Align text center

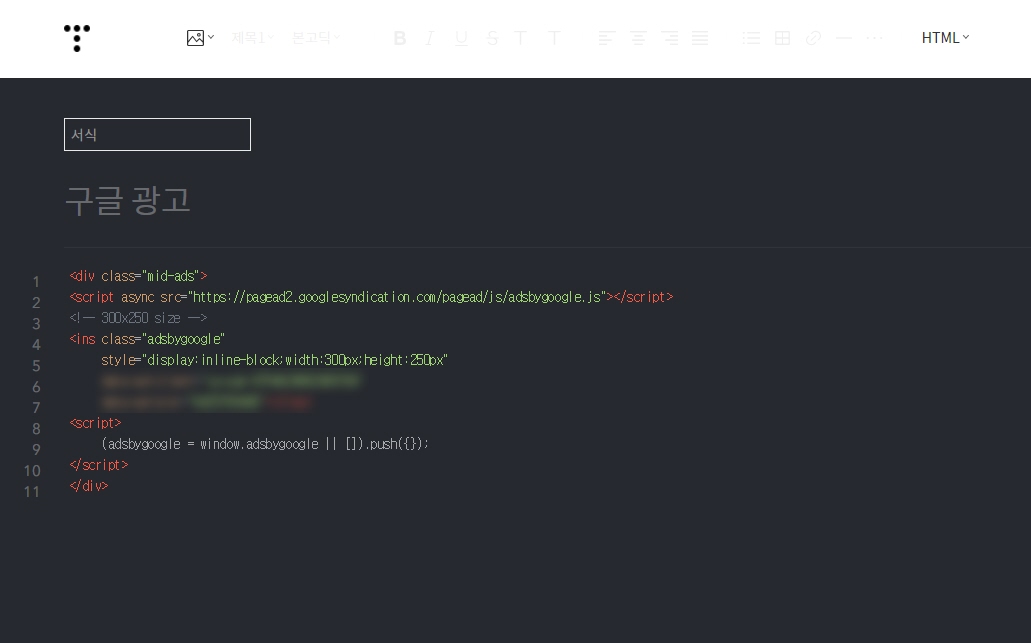[638, 38]
